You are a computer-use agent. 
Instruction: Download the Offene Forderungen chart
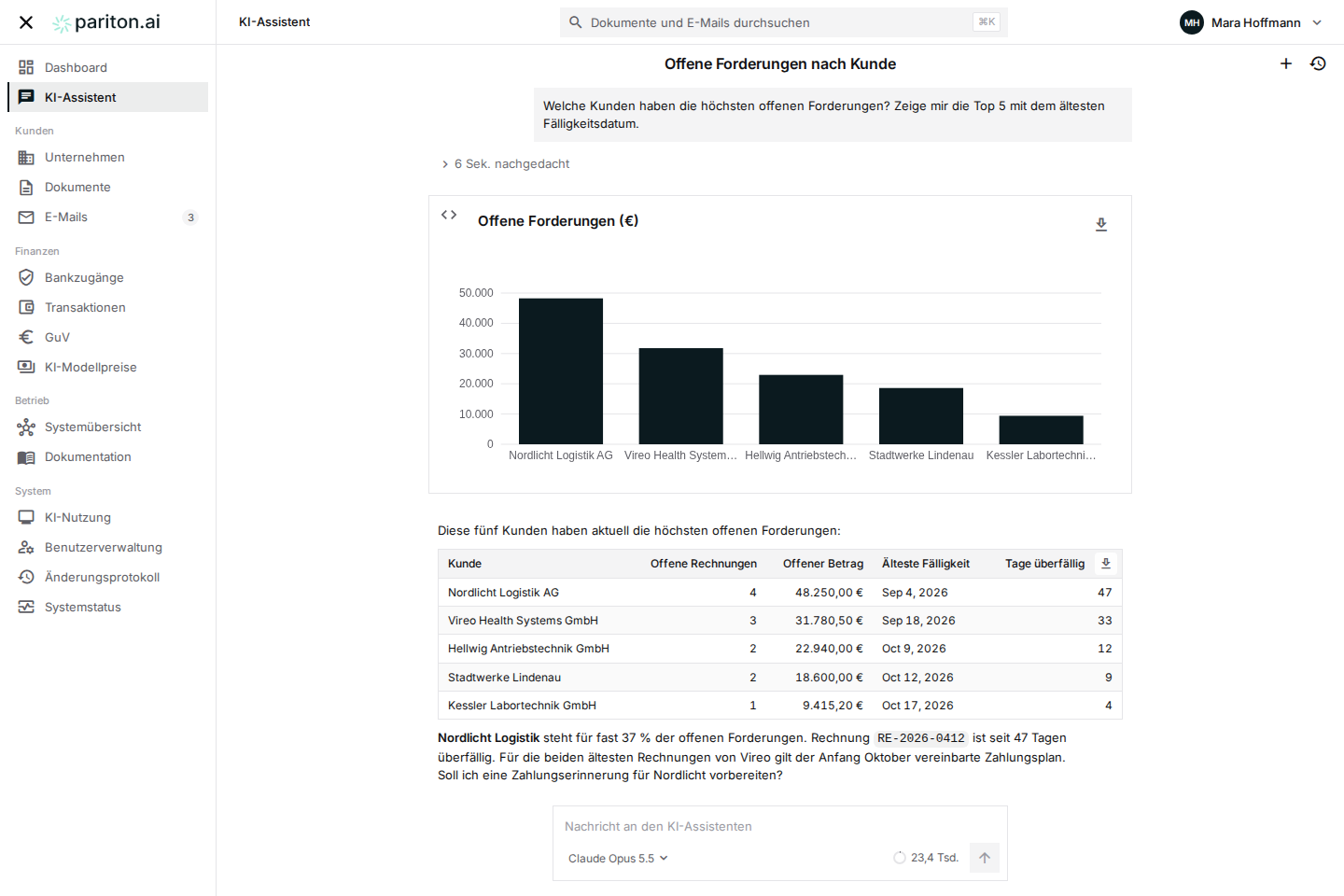[1101, 224]
